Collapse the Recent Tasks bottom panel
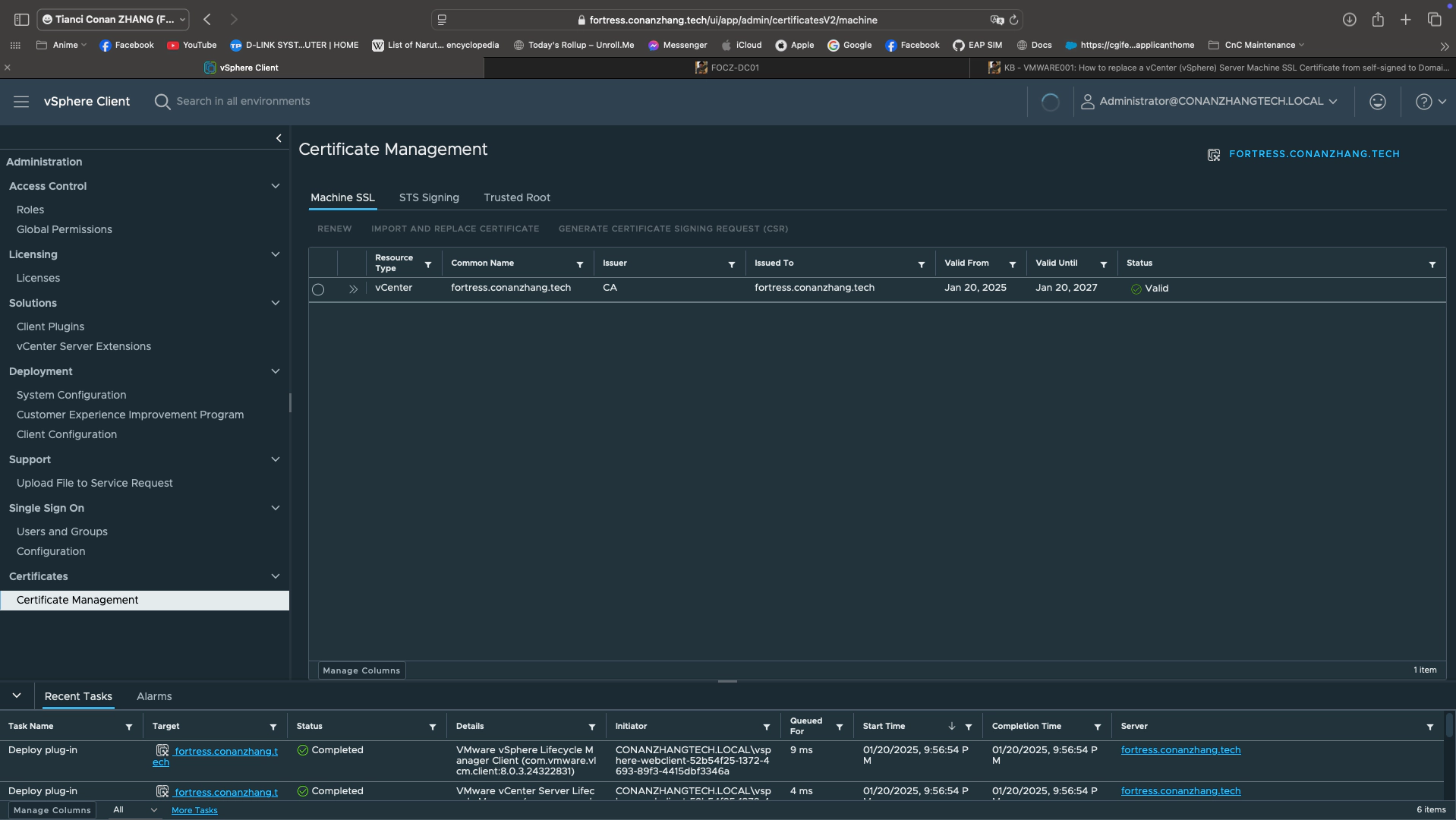Screen dimensions: 1456x820 pos(17,695)
